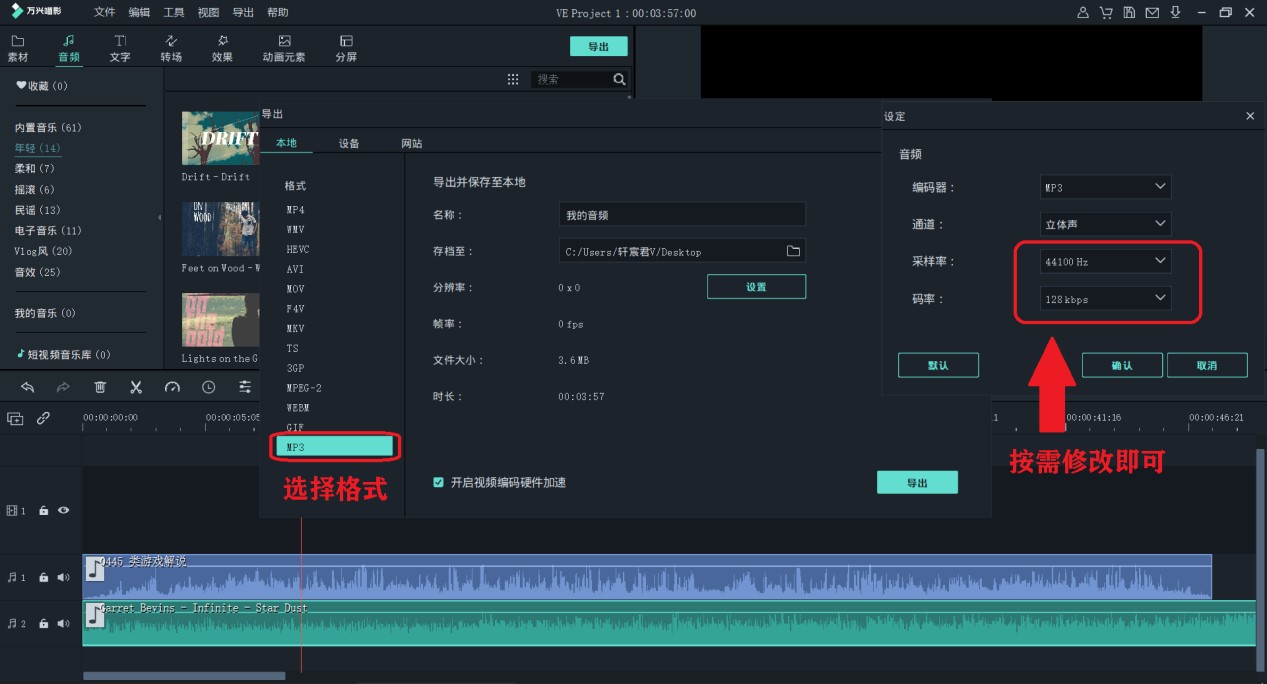Open the 文件 menu
This screenshot has height=684, width=1267.
click(104, 12)
